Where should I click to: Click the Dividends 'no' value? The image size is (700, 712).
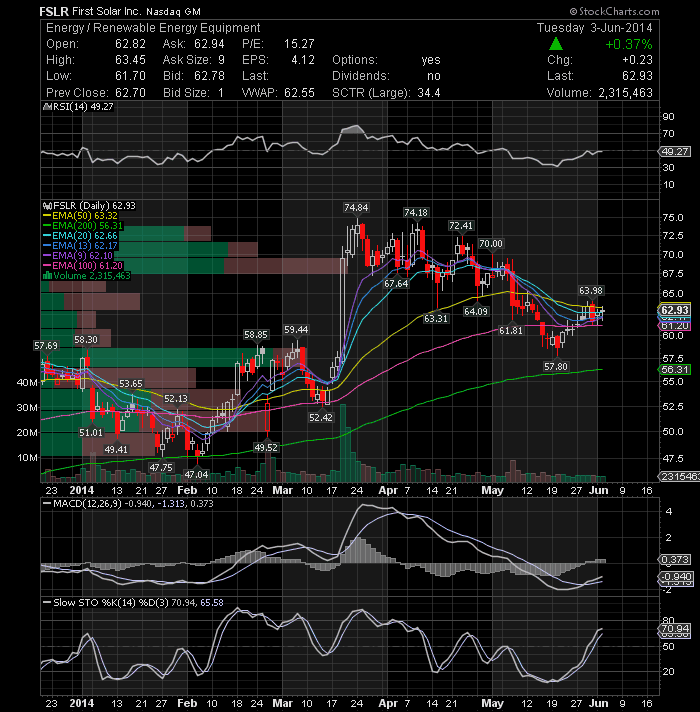(x=434, y=76)
